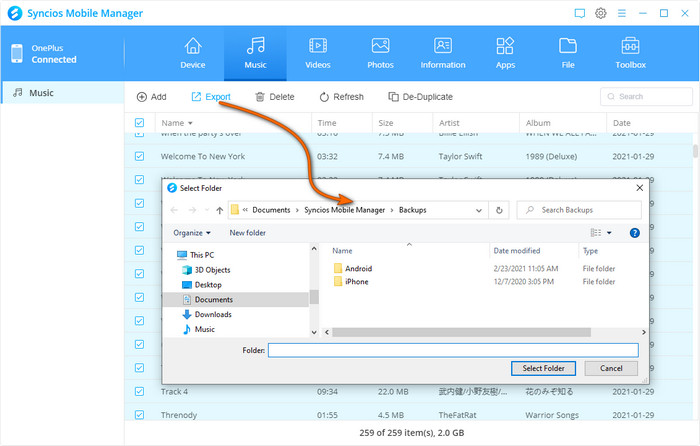Select Music in the left sidebar

[x=62, y=93]
